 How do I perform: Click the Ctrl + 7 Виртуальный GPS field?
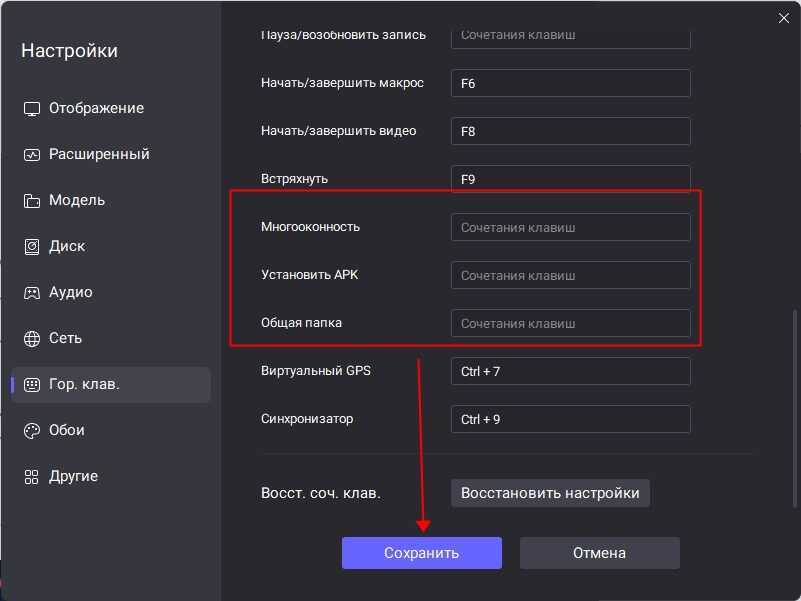pos(570,371)
